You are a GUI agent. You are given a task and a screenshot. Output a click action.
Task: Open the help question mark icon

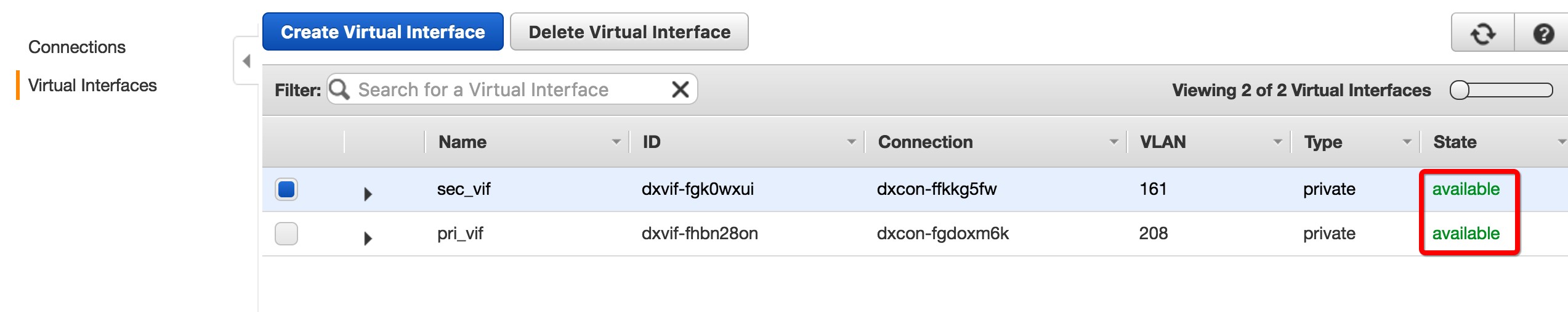click(x=1543, y=33)
